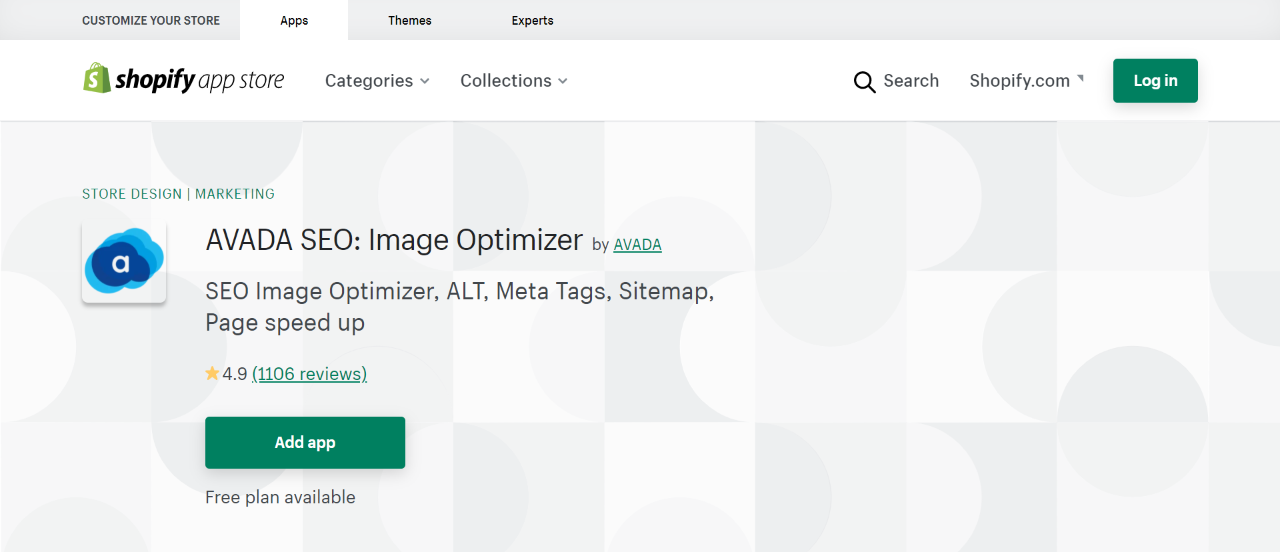Switch to the Themes tab

point(410,20)
